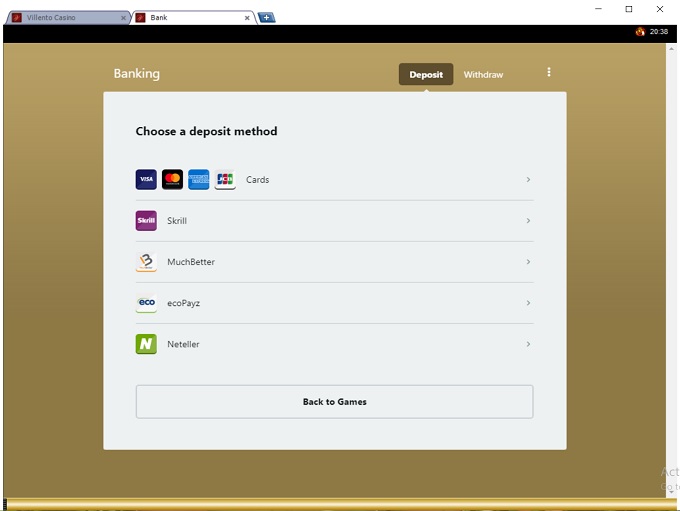Choose the ecoPayz logo icon

point(146,303)
